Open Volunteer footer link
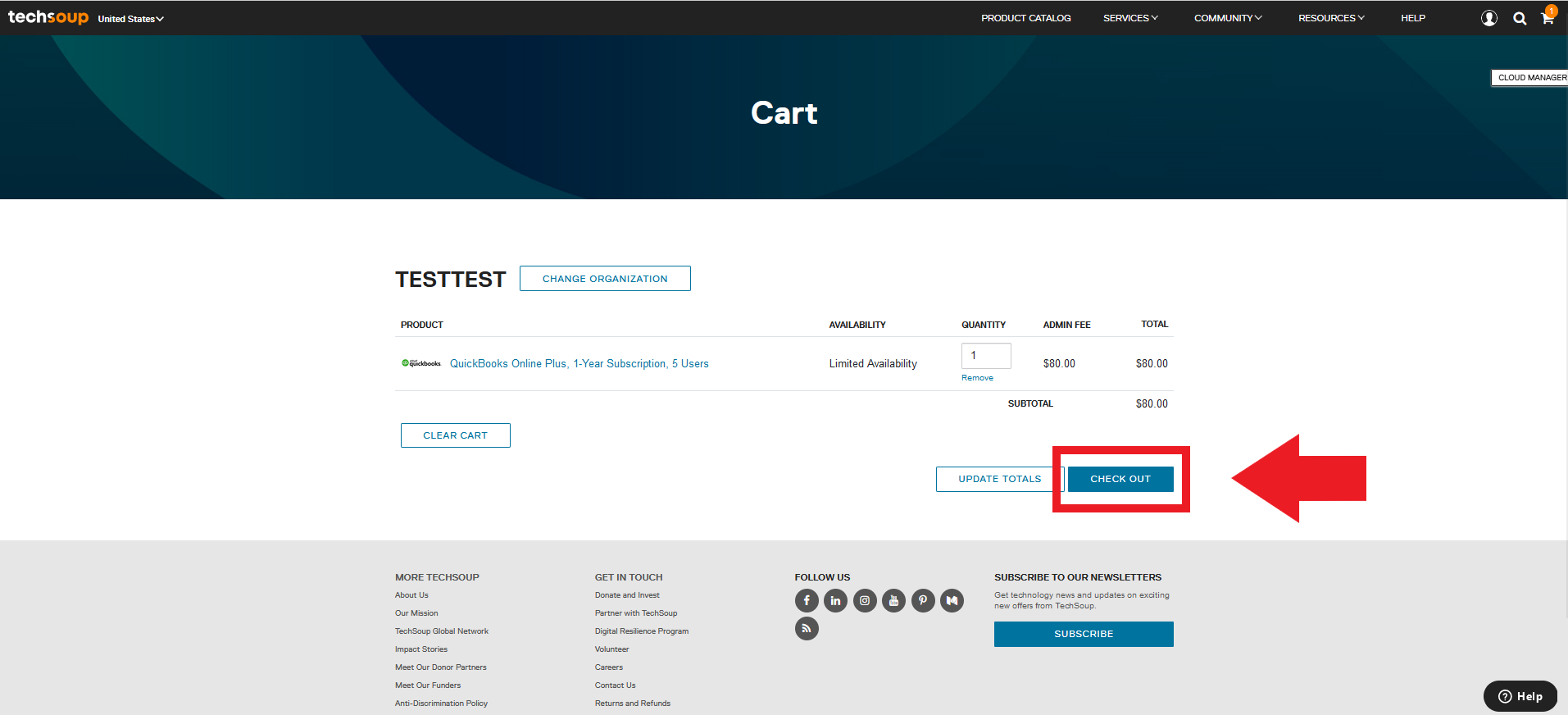This screenshot has width=1568, height=715. pyautogui.click(x=612, y=649)
